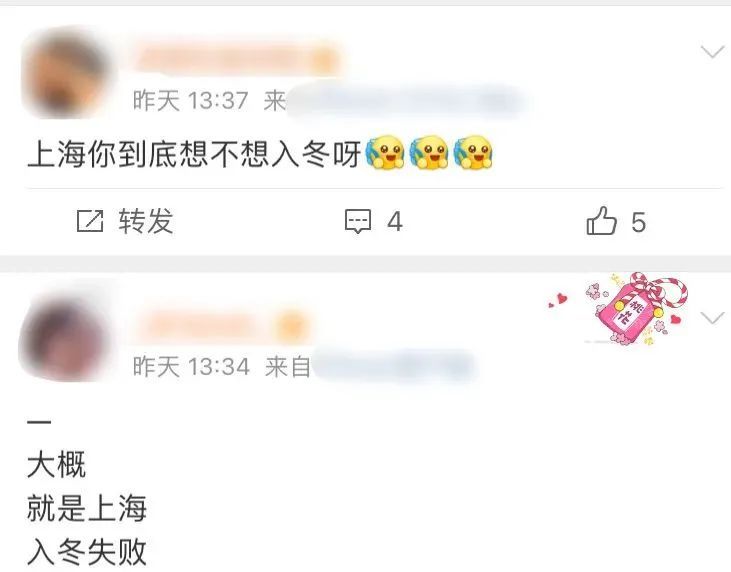Tap the third crying-smile emoji

point(473,152)
